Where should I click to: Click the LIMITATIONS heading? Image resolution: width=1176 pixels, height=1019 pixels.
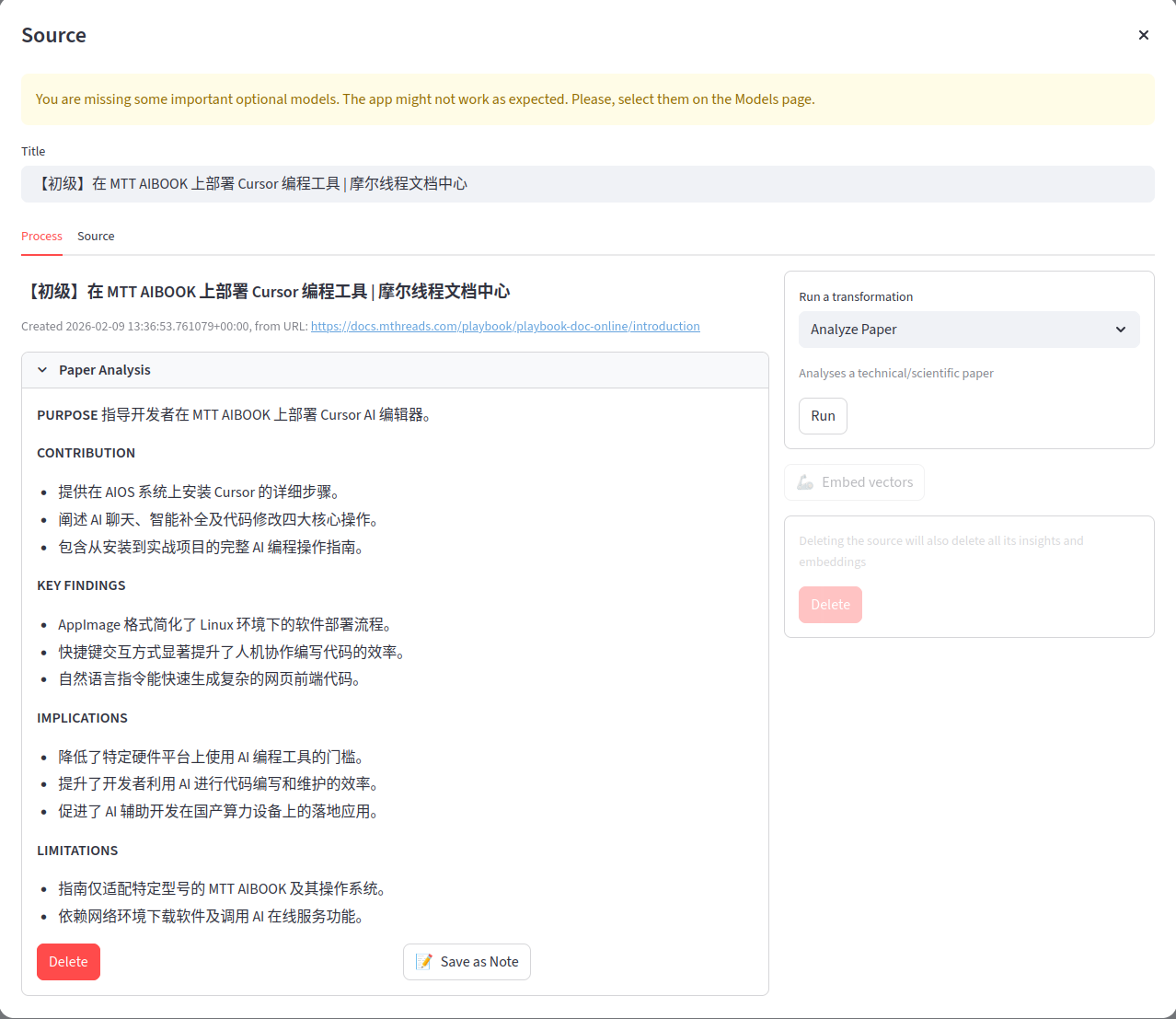point(77,851)
